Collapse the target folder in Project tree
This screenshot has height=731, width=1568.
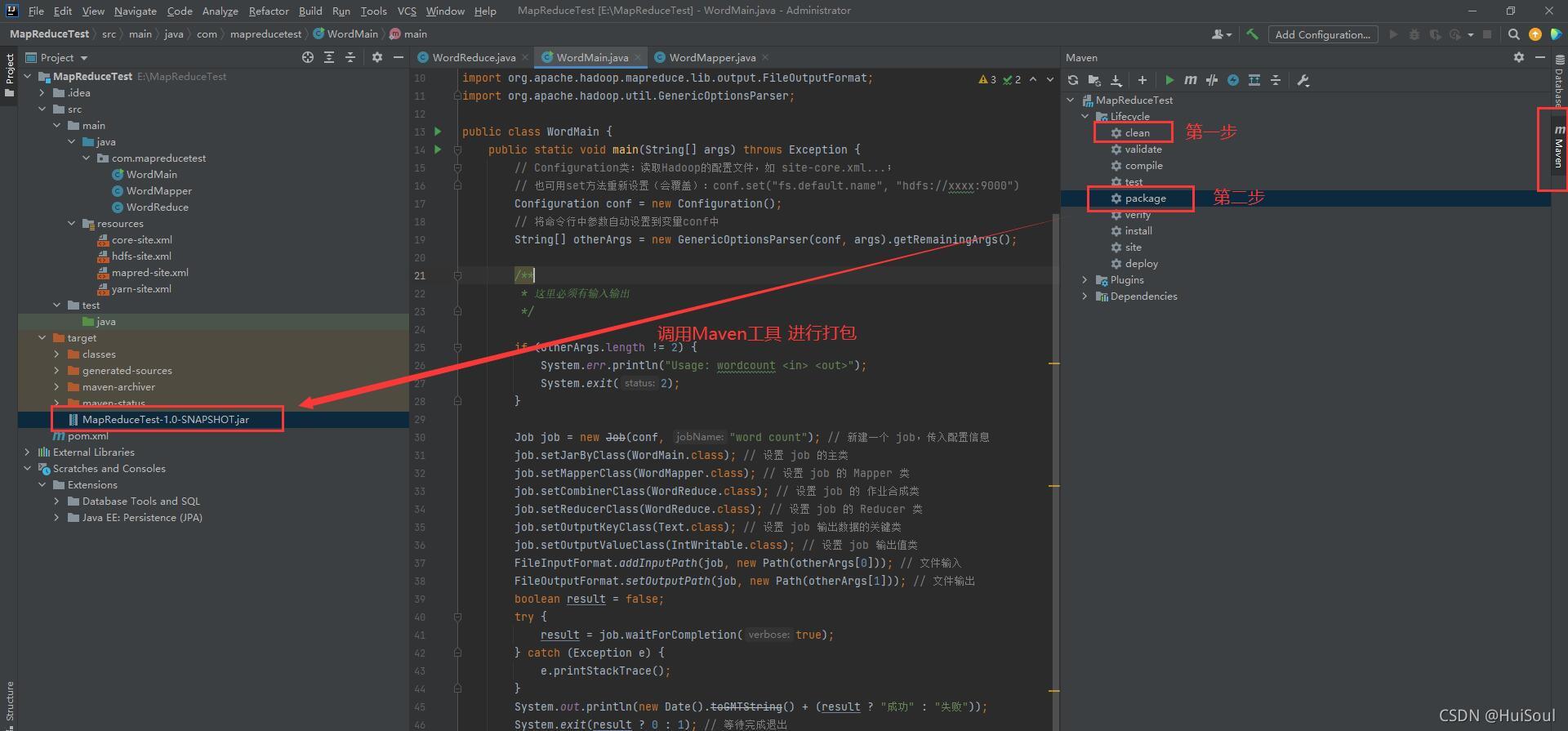coord(42,338)
